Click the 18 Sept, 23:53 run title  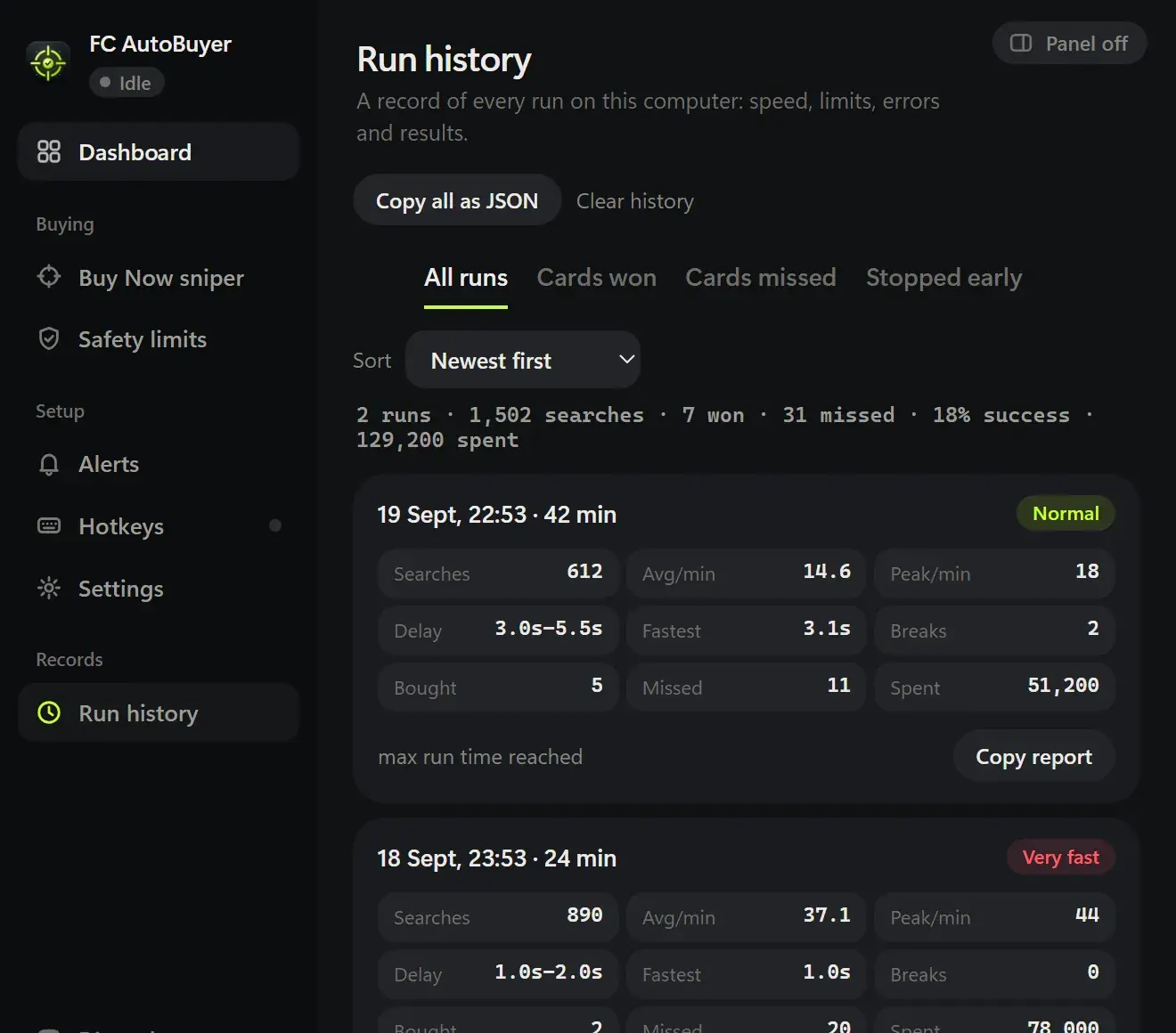(x=496, y=858)
